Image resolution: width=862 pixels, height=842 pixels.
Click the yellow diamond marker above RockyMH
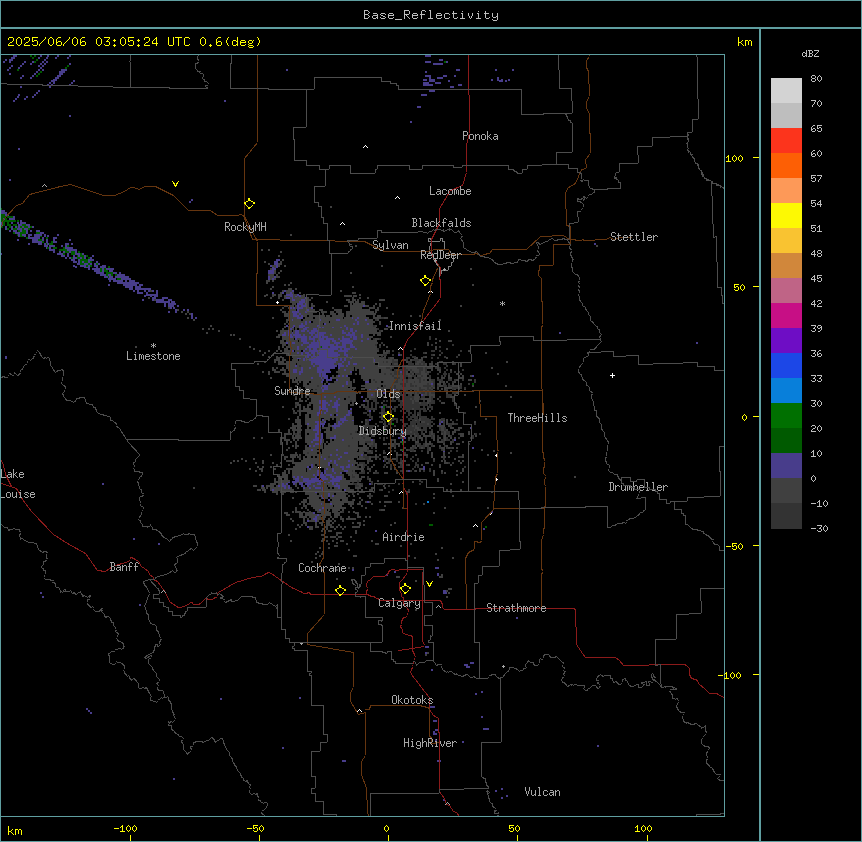249,204
